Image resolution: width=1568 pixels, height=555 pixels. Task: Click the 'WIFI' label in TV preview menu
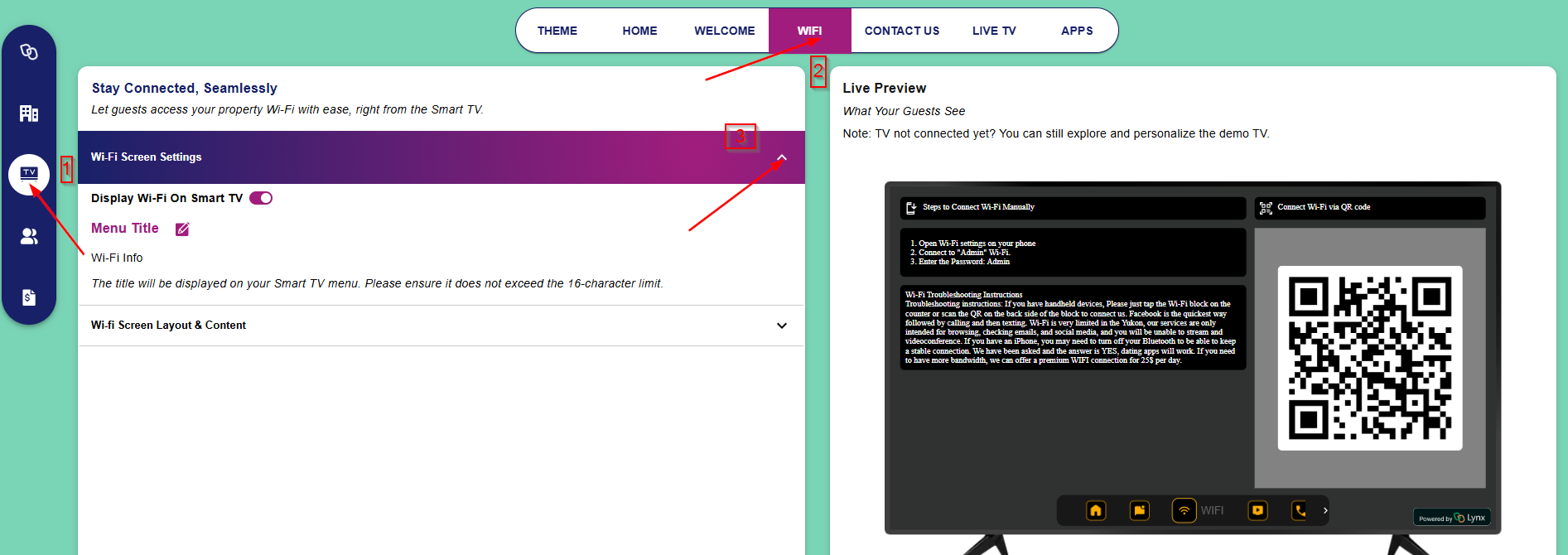(x=1212, y=510)
